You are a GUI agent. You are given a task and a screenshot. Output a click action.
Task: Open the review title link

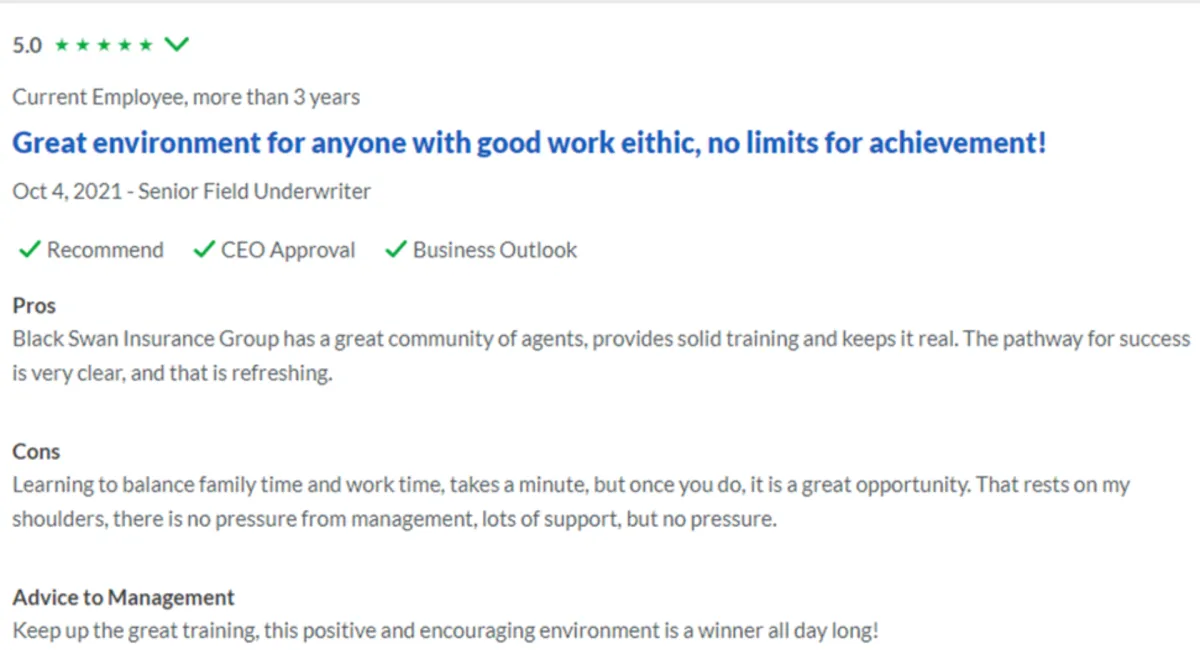point(529,143)
